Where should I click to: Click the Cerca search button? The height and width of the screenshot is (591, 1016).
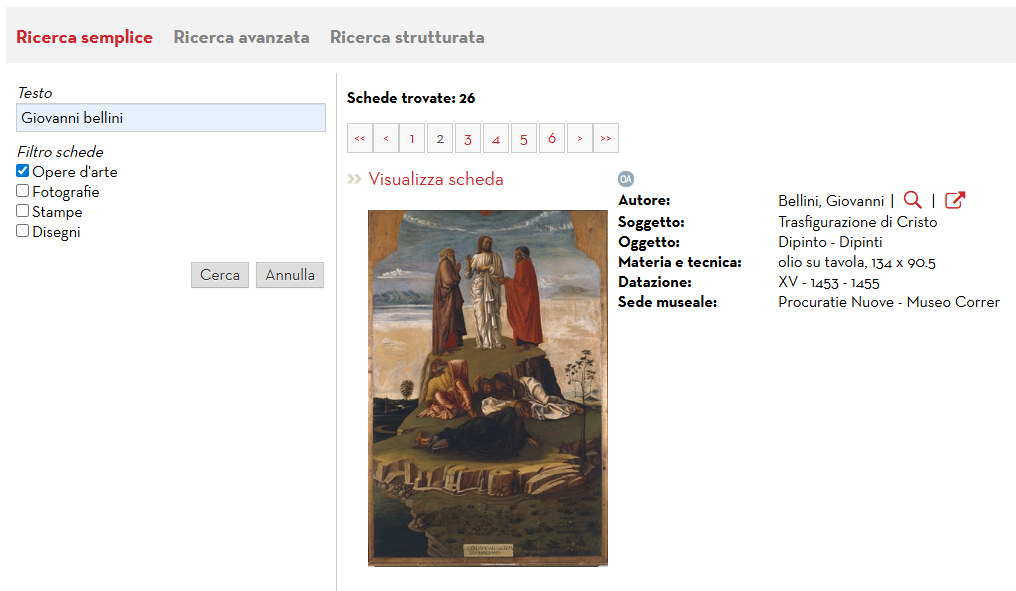click(219, 274)
